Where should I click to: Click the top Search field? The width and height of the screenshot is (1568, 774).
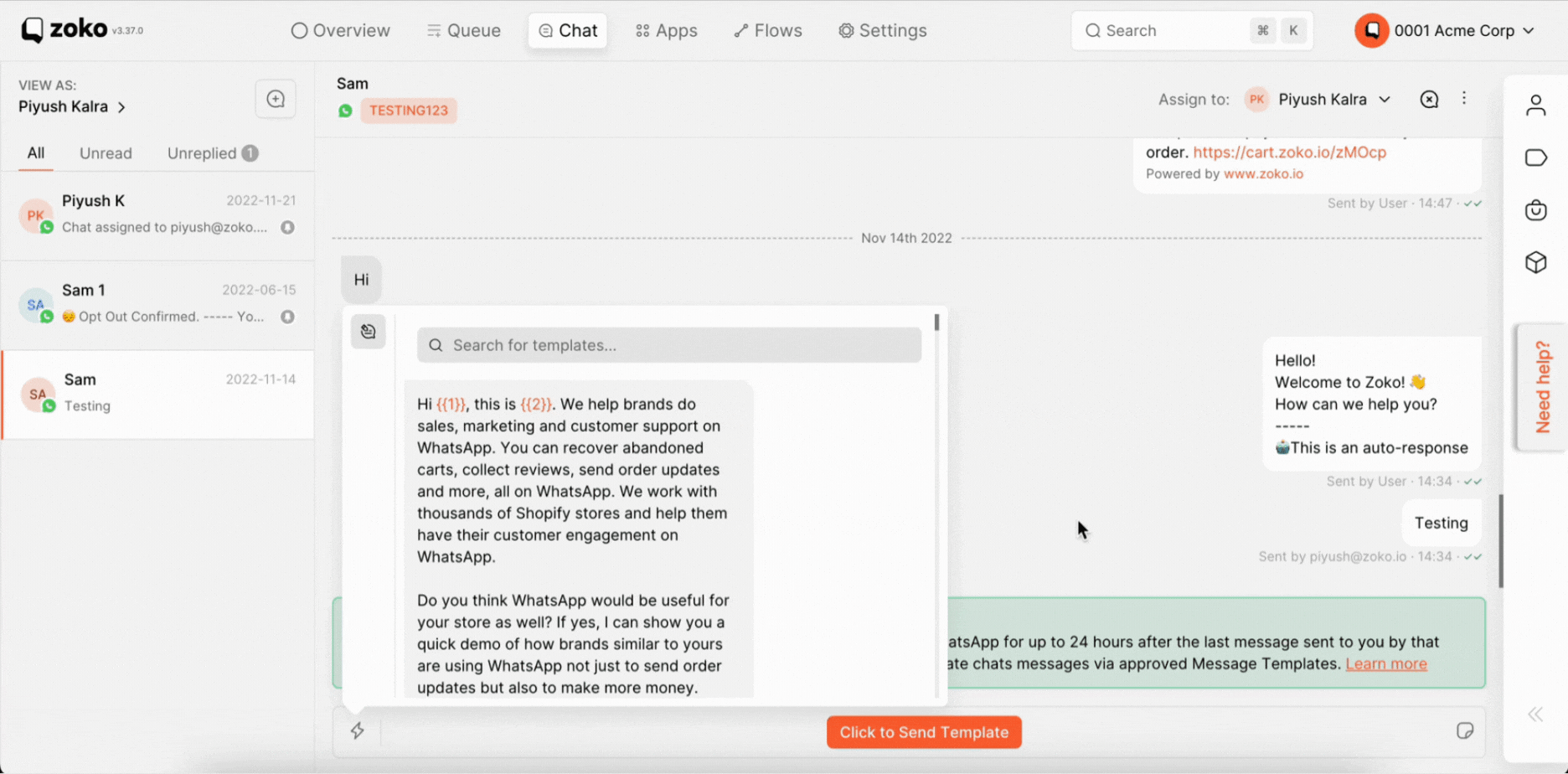(x=1191, y=31)
